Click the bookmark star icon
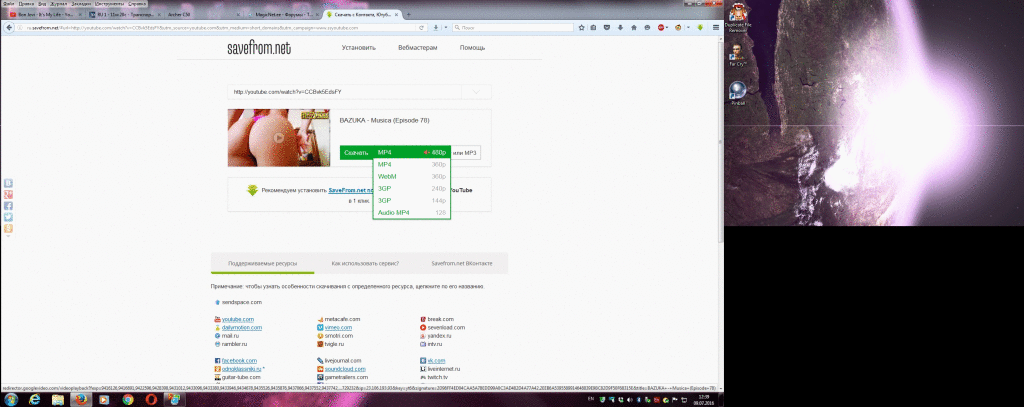Viewport: 1024px width, 407px height. click(581, 28)
